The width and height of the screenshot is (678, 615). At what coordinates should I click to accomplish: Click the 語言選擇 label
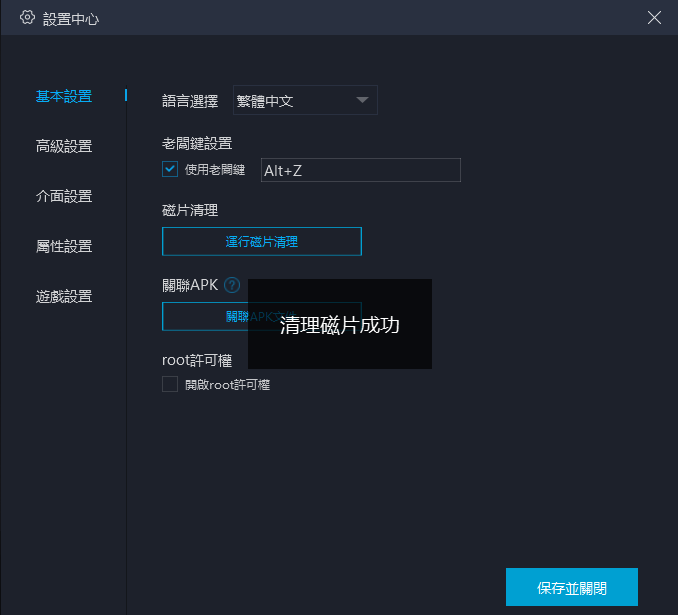pos(190,101)
